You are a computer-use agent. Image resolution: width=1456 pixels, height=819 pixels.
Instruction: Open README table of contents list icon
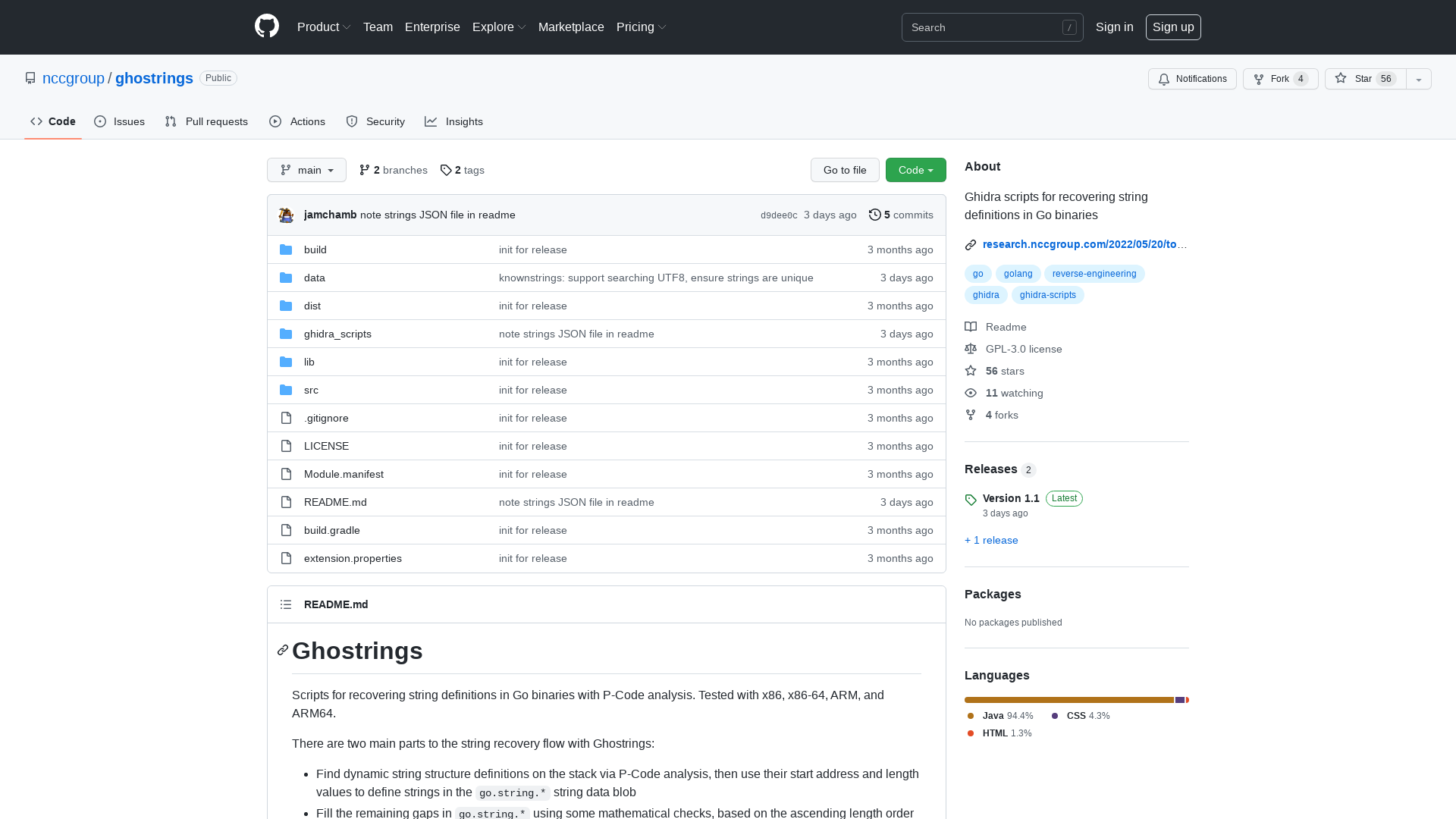coord(286,604)
